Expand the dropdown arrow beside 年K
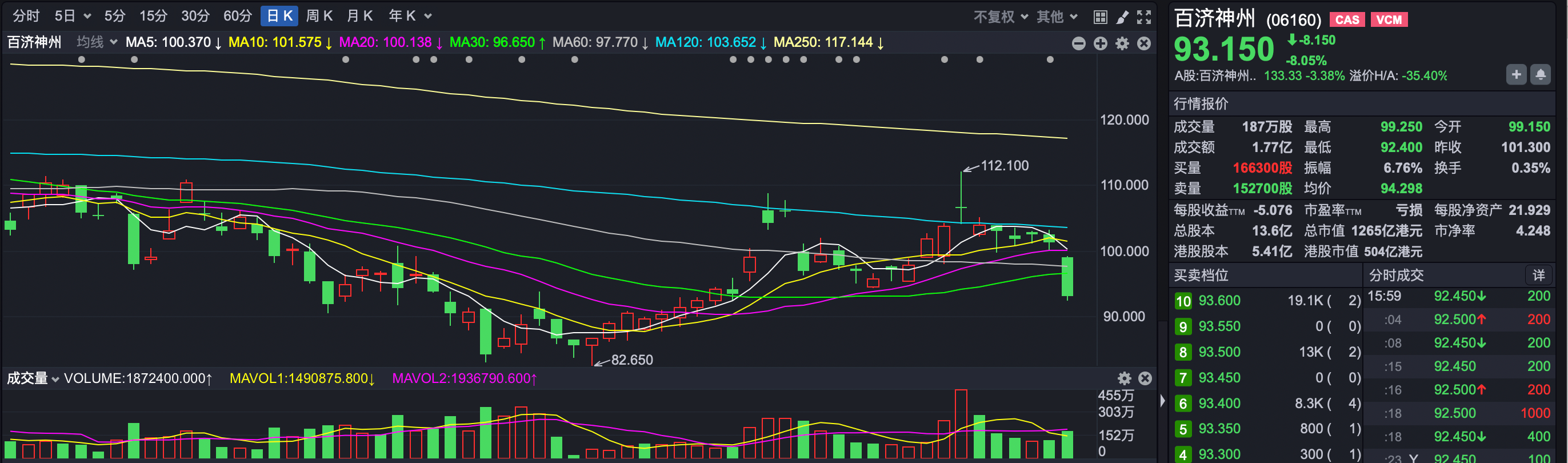This screenshot has width=1568, height=463. tap(427, 17)
